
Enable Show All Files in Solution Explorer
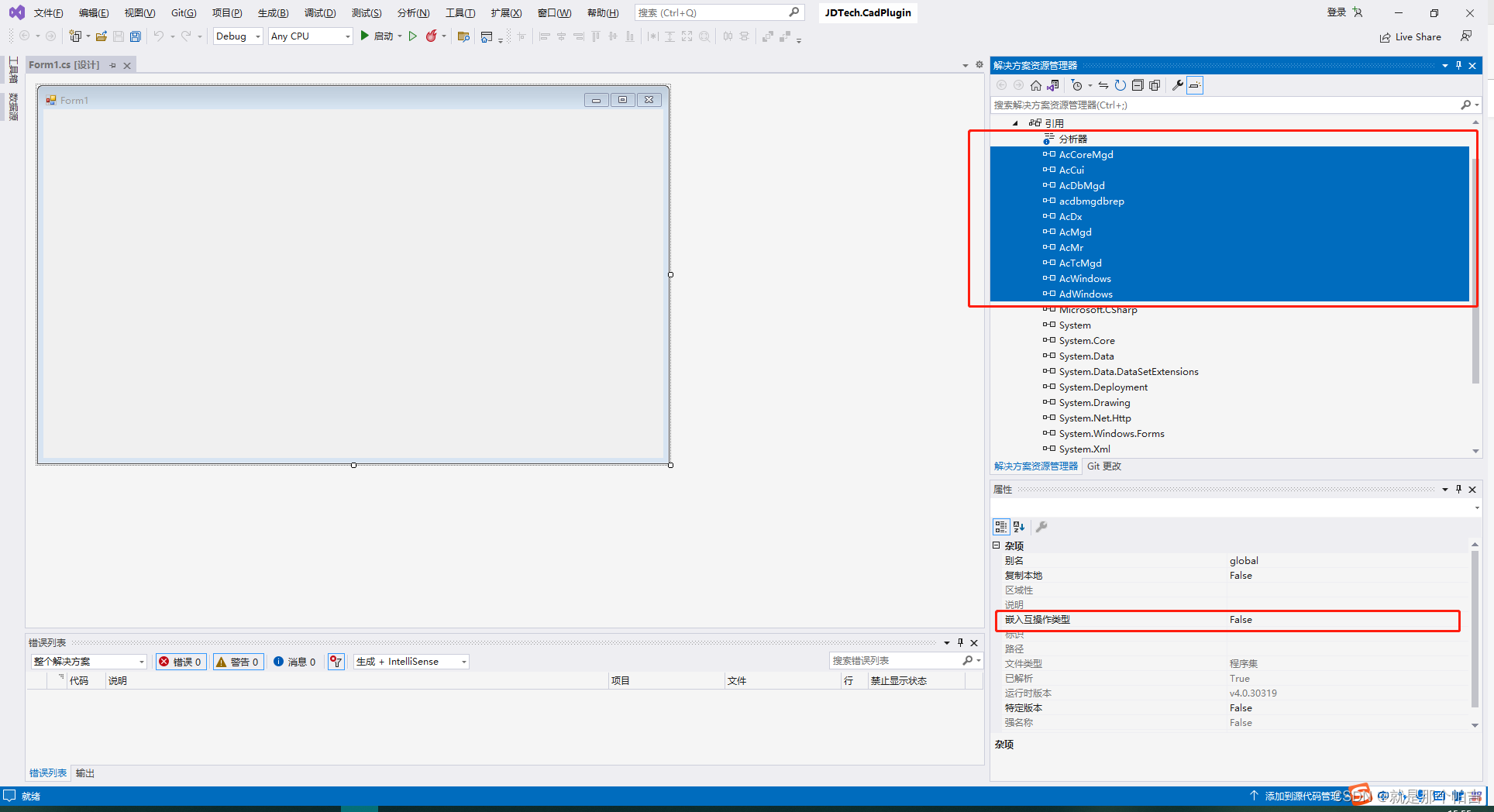click(1154, 85)
